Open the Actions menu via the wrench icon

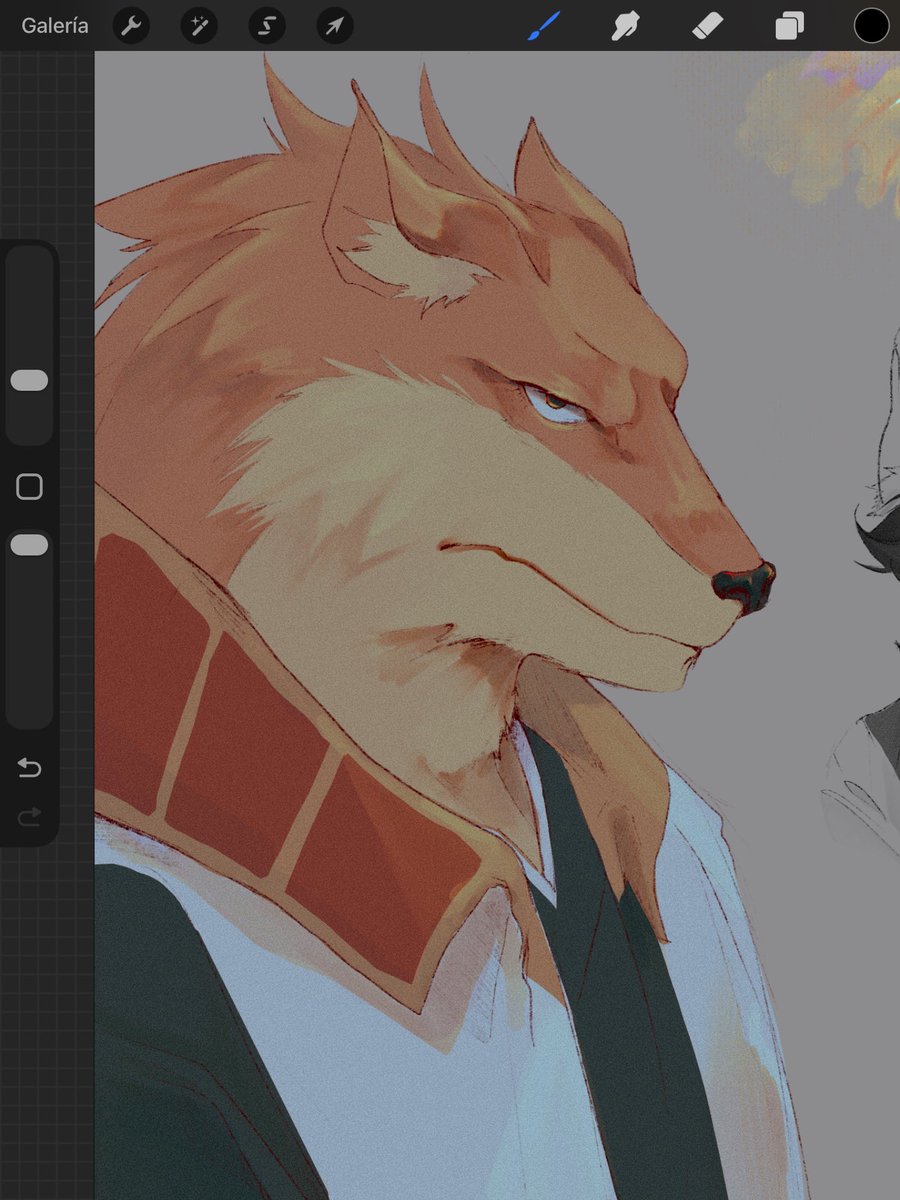click(x=131, y=25)
